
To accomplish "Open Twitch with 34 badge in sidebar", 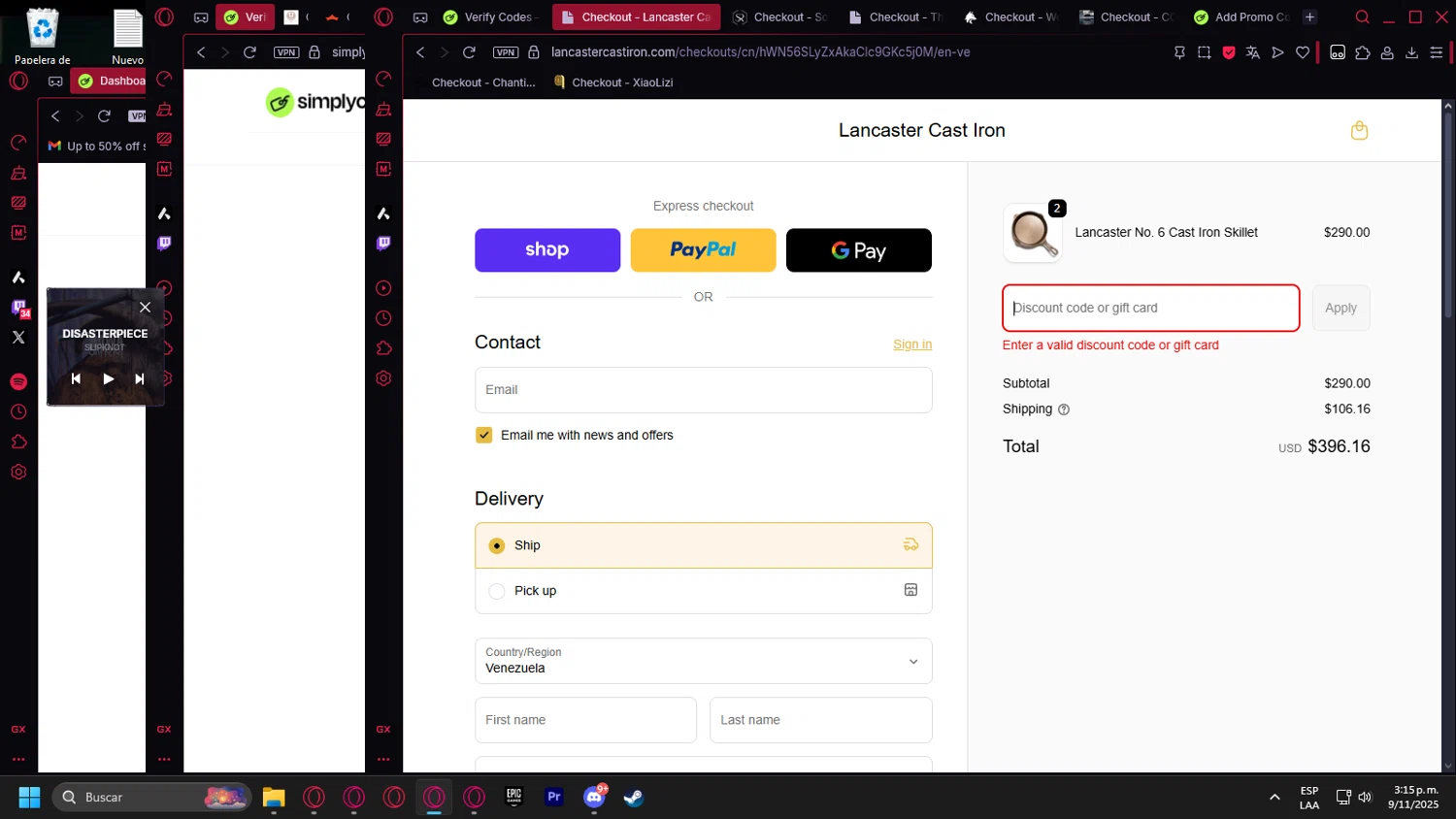I will pyautogui.click(x=19, y=309).
